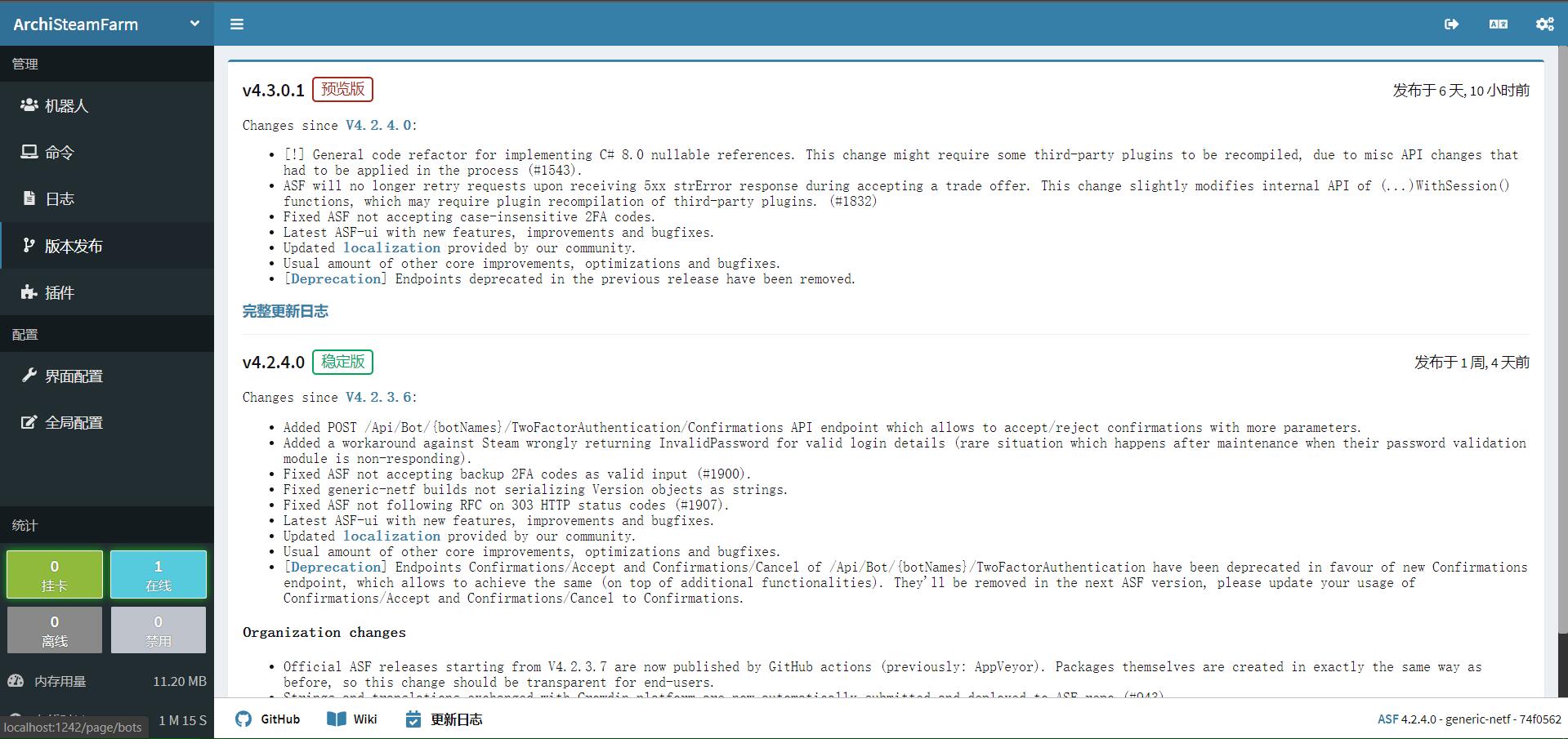Image resolution: width=1568 pixels, height=739 pixels.
Task: Click the v4.2.4.0 release heading
Action: (274, 363)
